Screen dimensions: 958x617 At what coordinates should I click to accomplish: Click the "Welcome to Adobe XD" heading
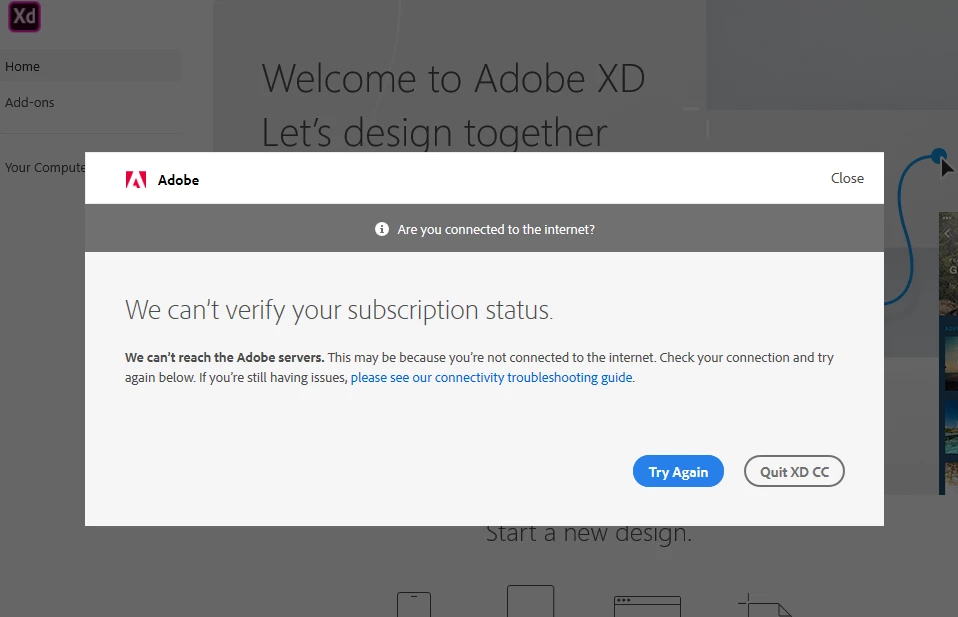[x=453, y=79]
